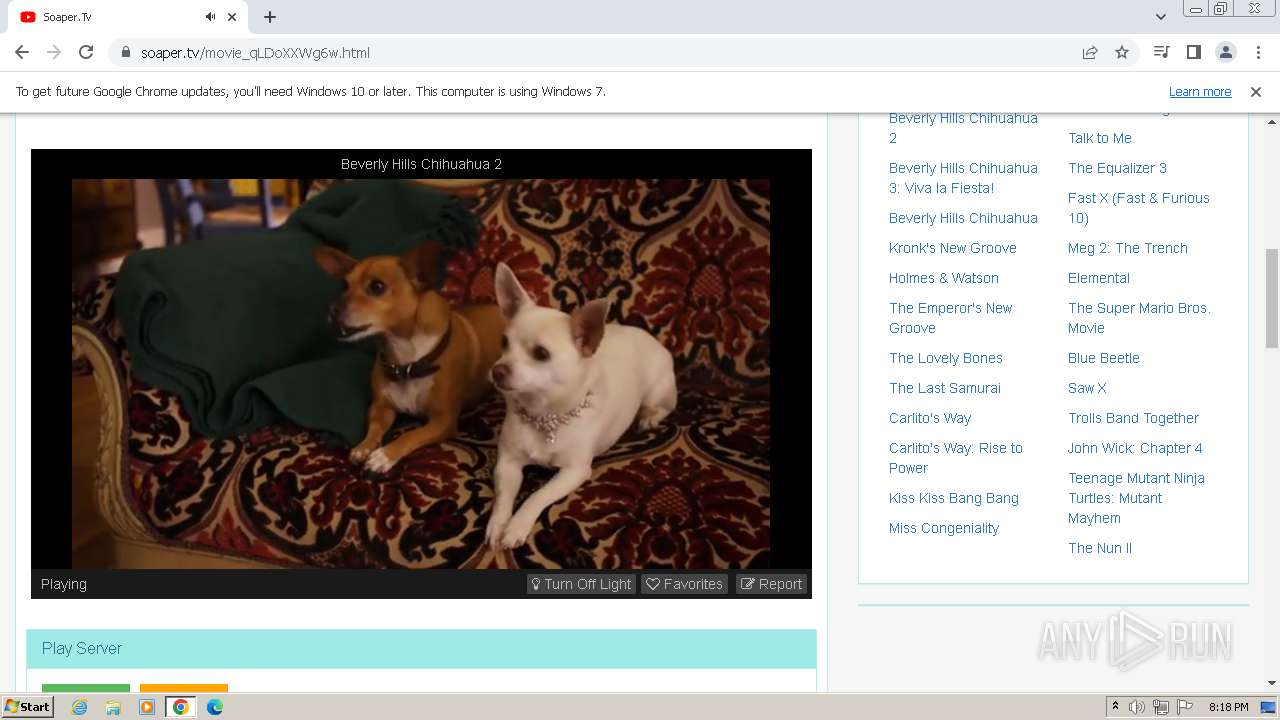1280x720 pixels.
Task: Open The Nun II link
Action: pos(1100,548)
